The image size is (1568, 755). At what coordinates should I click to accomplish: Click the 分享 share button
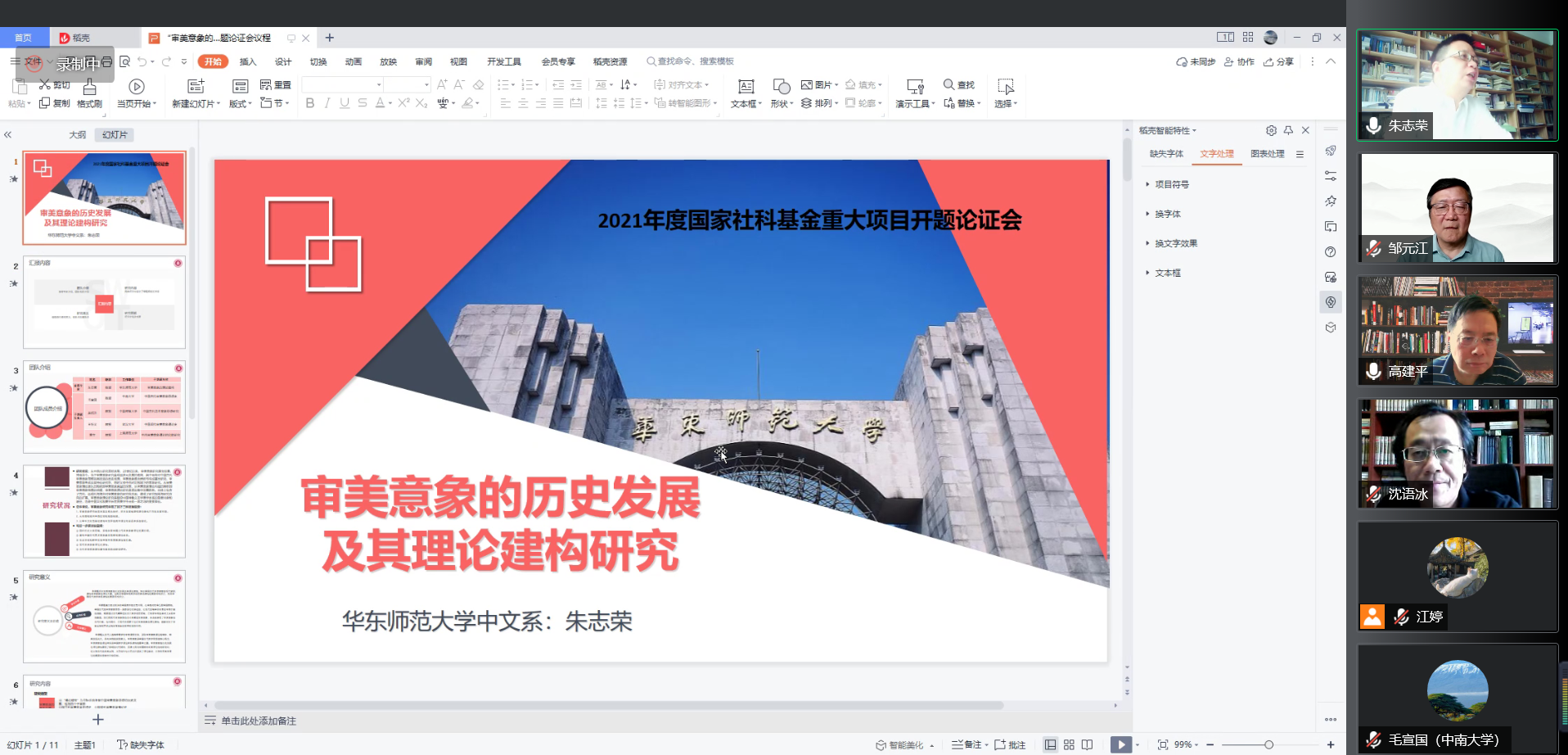coord(1278,61)
